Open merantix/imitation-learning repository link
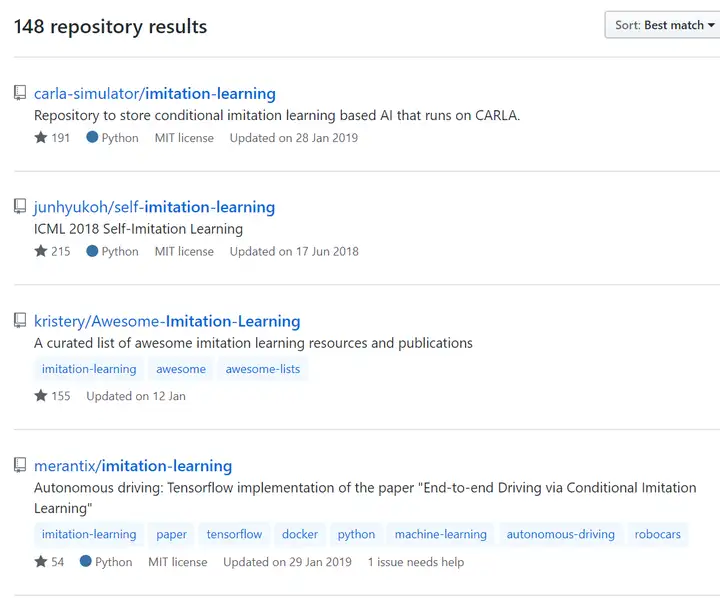This screenshot has width=720, height=598. point(133,466)
